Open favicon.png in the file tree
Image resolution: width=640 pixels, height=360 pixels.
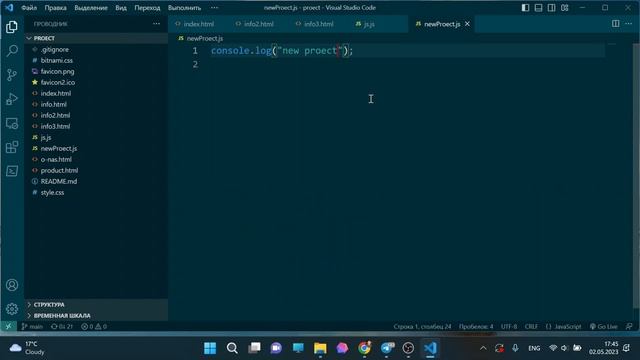[58, 71]
